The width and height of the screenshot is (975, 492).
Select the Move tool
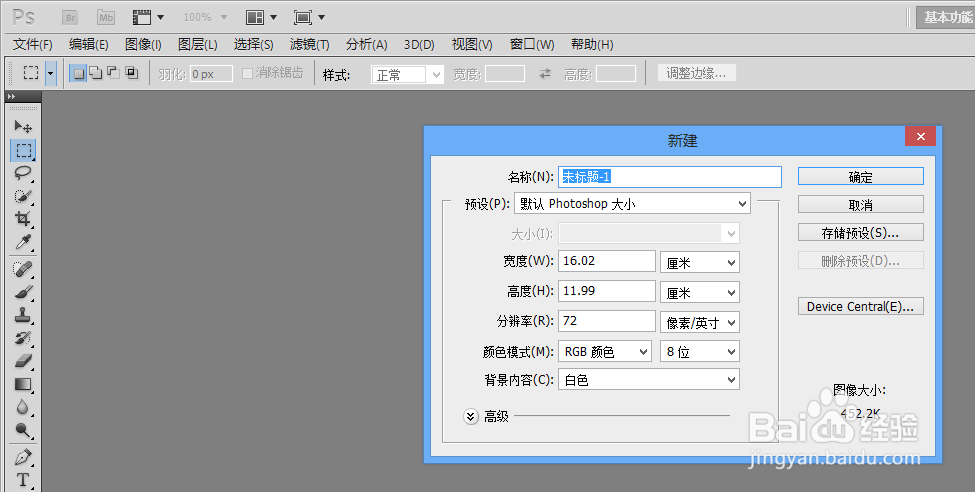23,126
